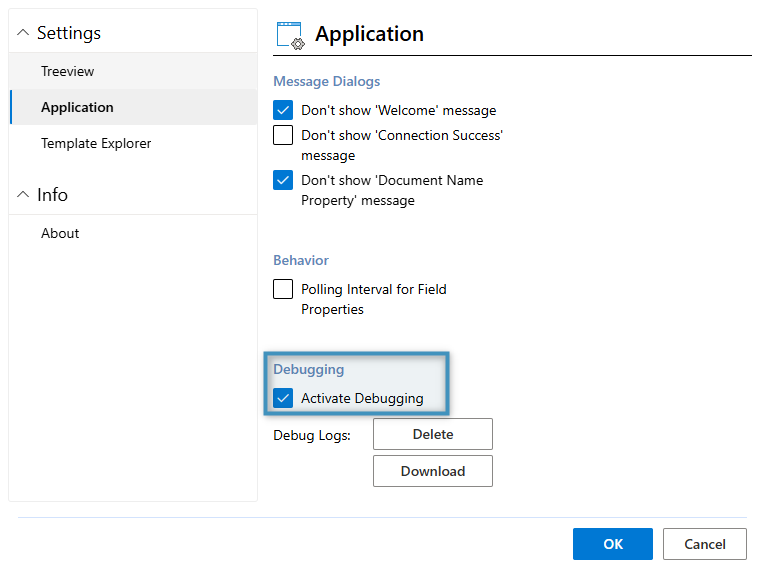Uncheck 'Document Name Property' message checkbox
Screen dimensions: 763x567
click(x=283, y=180)
